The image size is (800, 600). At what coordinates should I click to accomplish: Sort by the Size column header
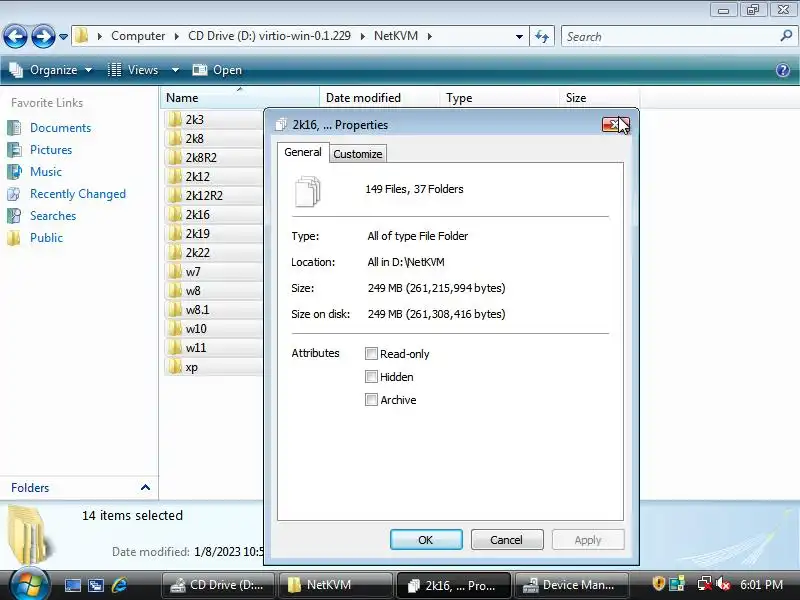[x=599, y=97]
